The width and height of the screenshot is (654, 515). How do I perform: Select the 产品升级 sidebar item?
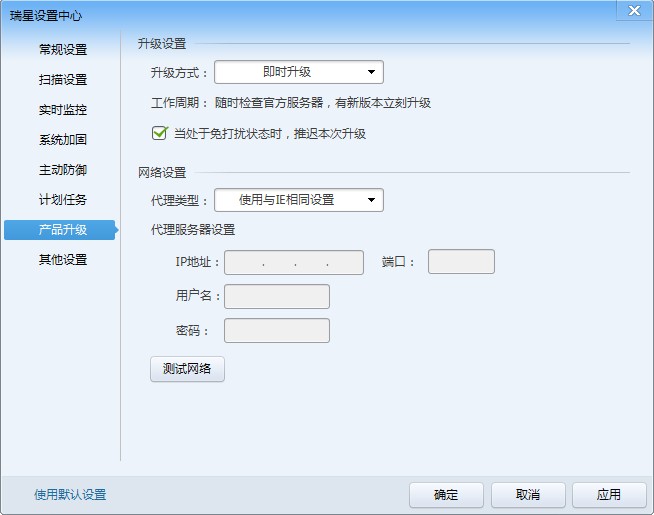(x=61, y=230)
